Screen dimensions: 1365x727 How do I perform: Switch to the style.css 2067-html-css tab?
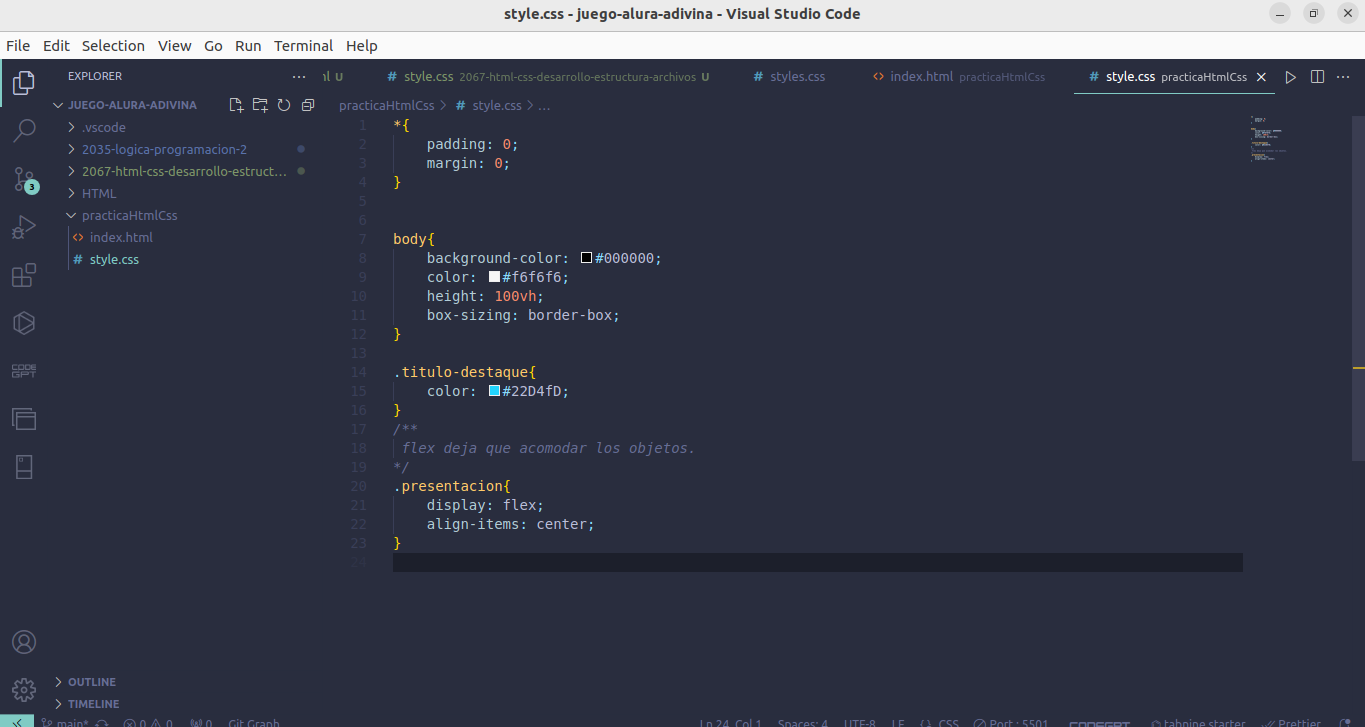546,77
